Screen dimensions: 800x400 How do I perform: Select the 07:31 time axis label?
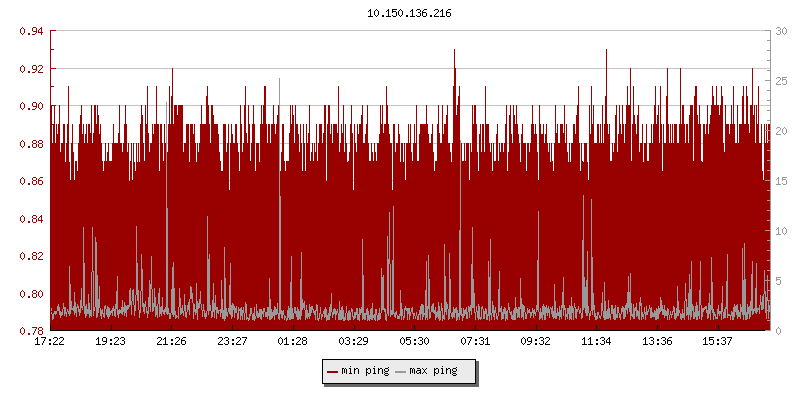(475, 341)
